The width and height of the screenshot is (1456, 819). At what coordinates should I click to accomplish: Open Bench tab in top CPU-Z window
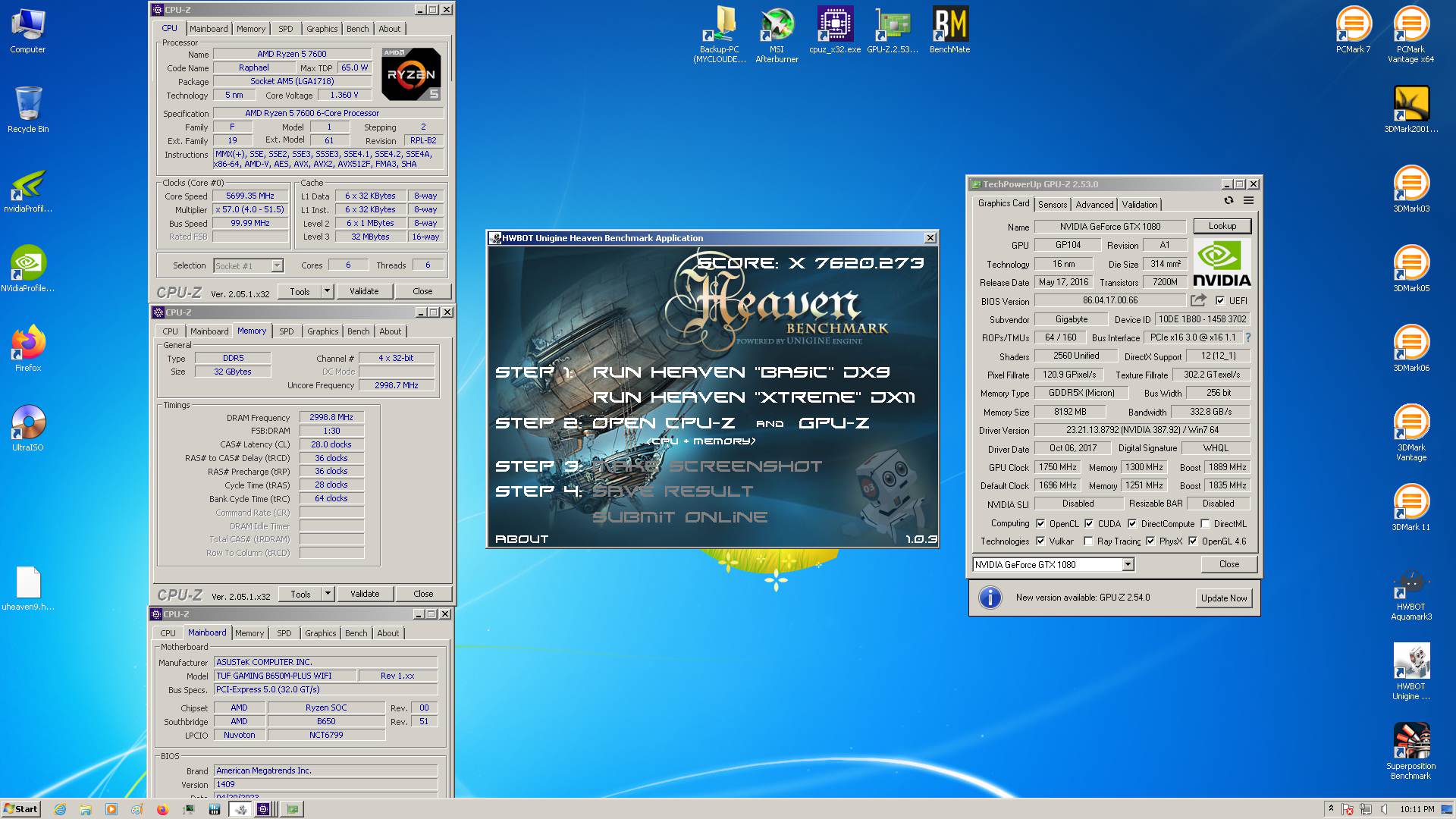pyautogui.click(x=358, y=29)
